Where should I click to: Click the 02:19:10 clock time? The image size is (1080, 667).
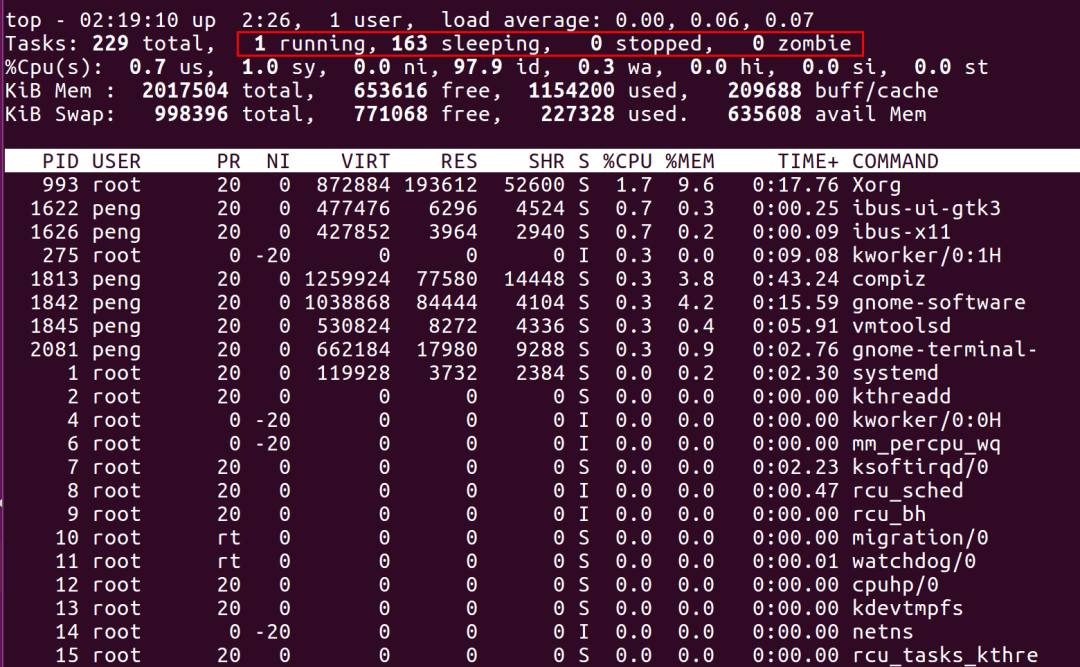[128, 20]
